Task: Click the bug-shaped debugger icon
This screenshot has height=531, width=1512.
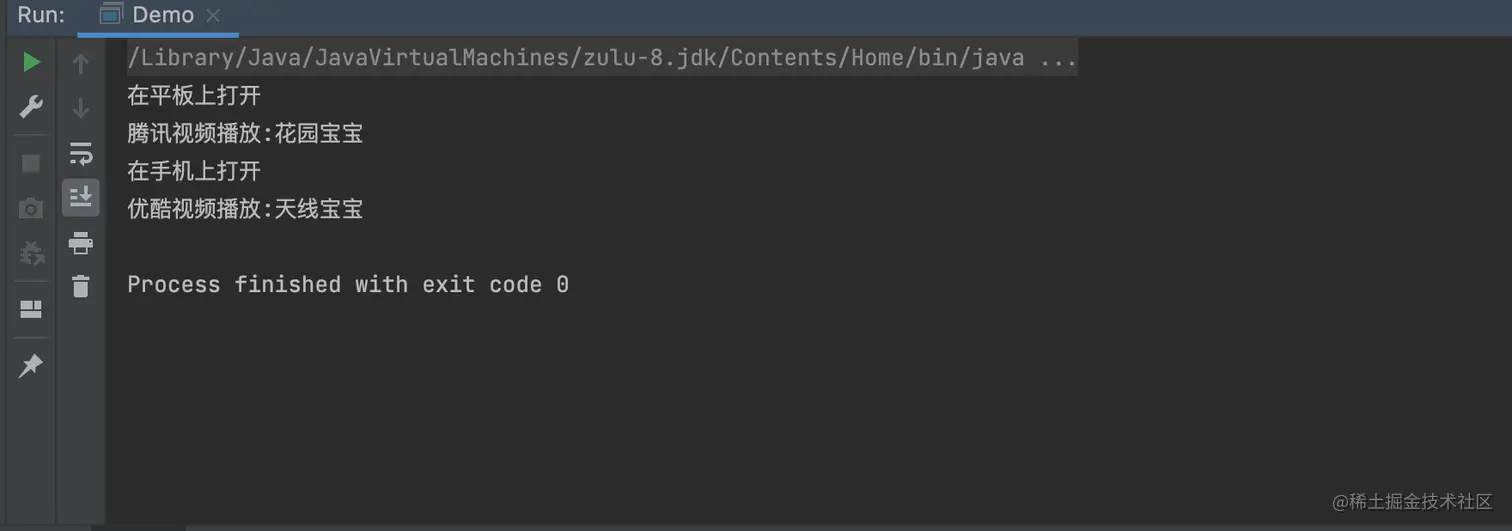Action: click(31, 253)
